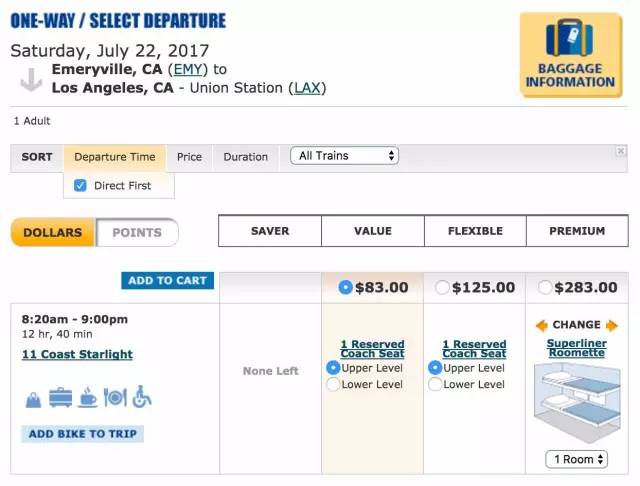
Task: Click the dining plate and utensils icon
Action: (115, 397)
